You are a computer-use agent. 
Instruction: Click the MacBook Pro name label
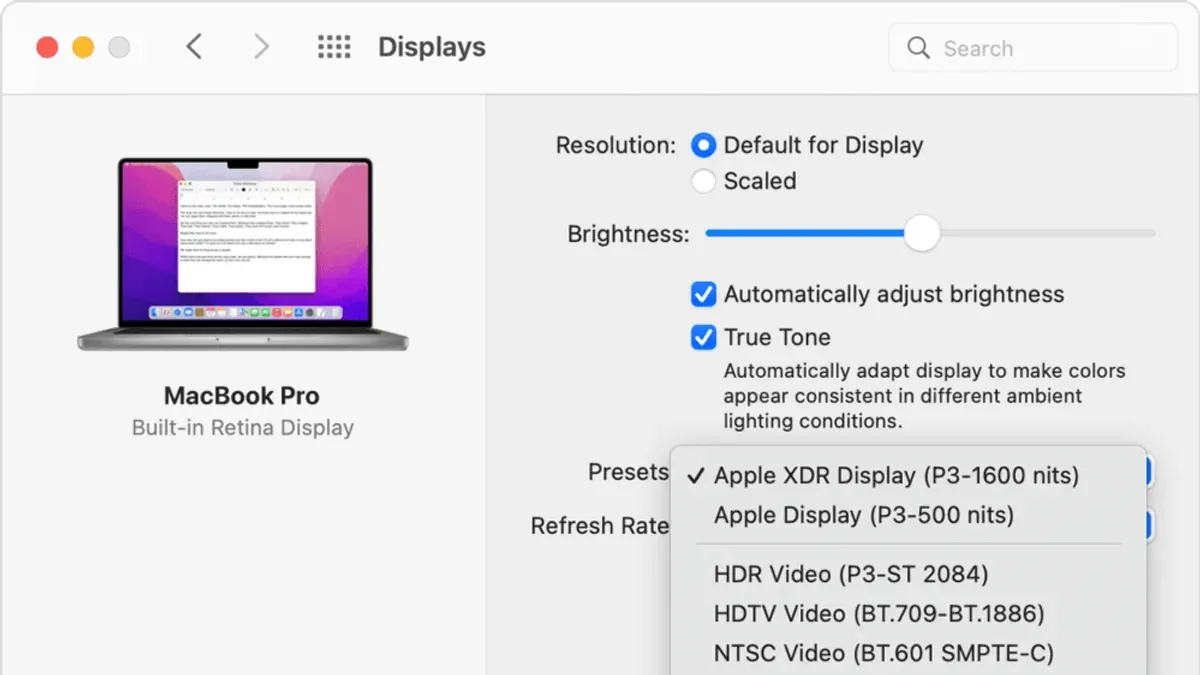point(242,395)
